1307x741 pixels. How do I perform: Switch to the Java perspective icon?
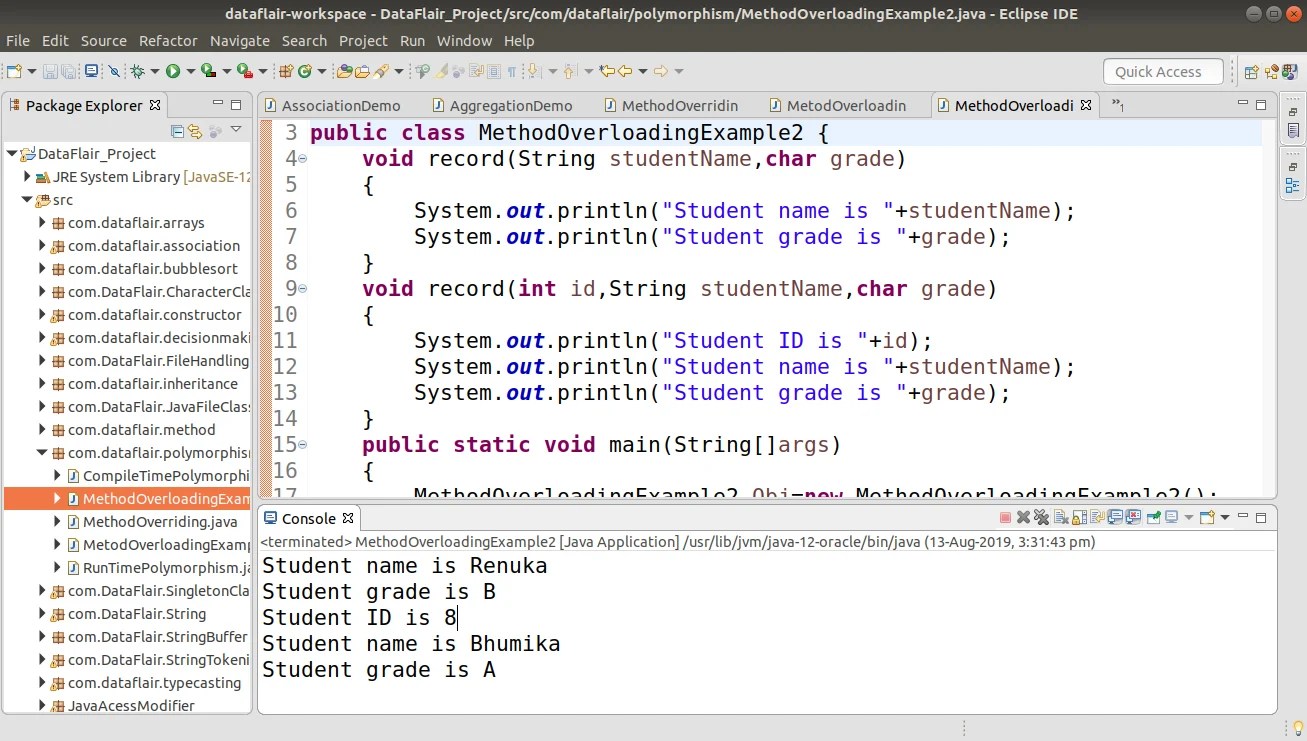pyautogui.click(x=1291, y=71)
